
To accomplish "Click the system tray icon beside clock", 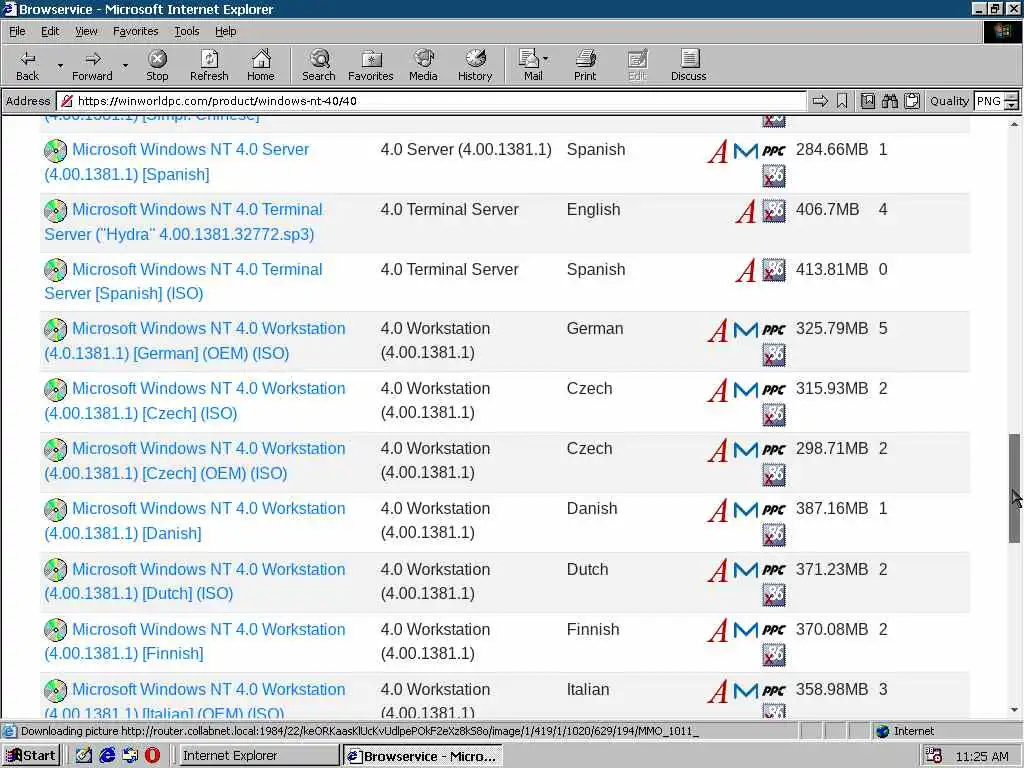I will pyautogui.click(x=934, y=756).
